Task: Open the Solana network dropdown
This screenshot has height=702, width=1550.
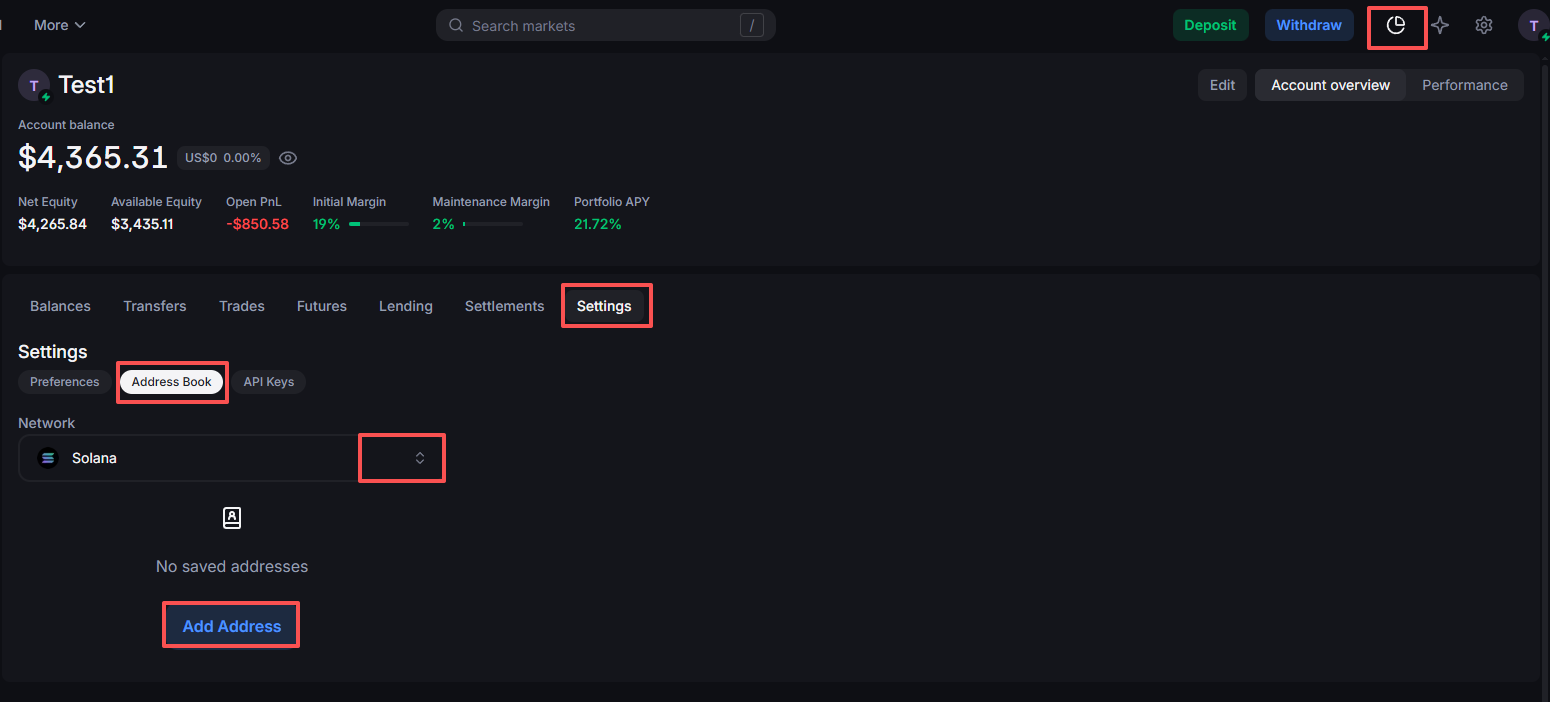Action: pos(420,458)
